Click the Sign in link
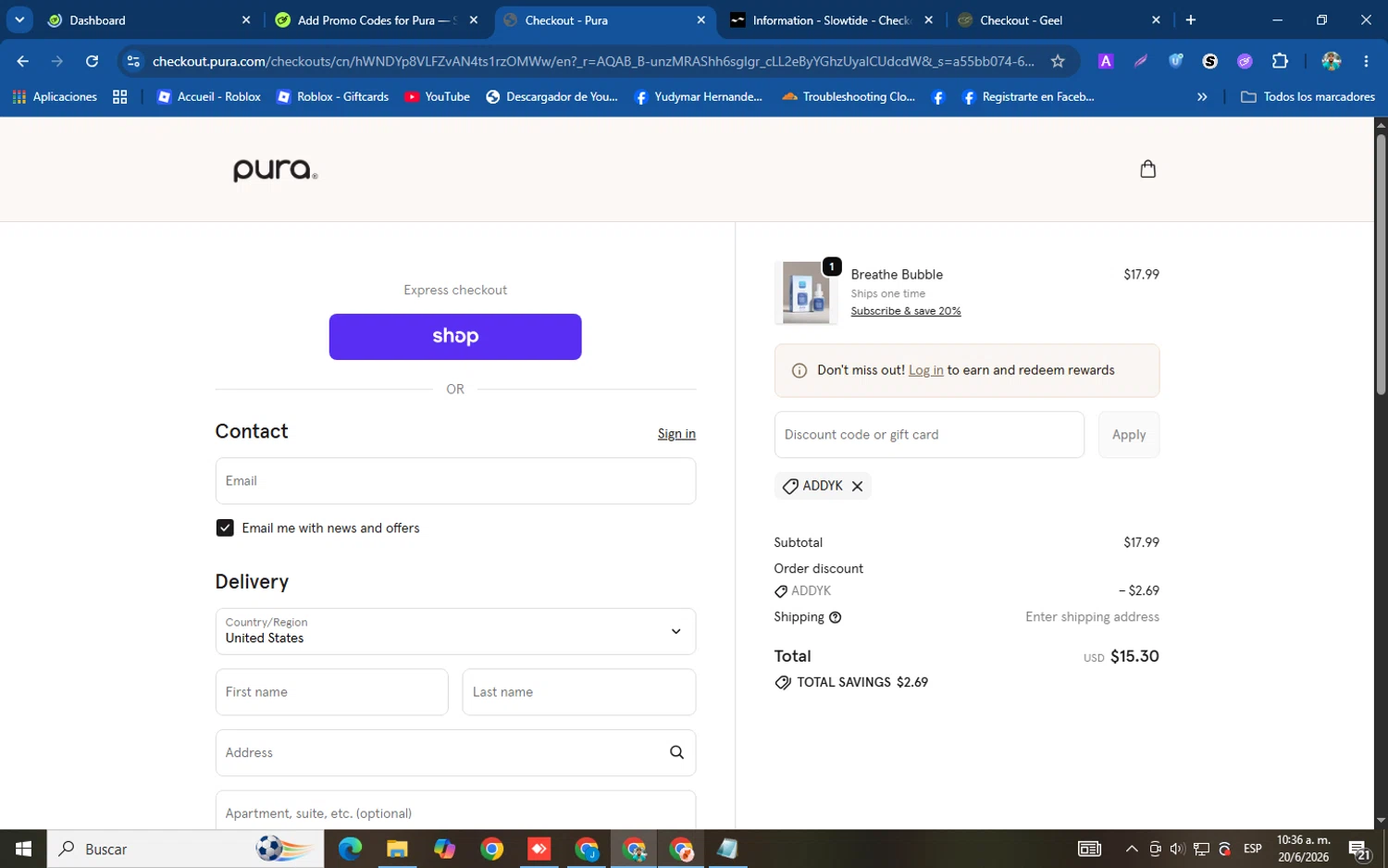This screenshot has width=1388, height=868. tap(676, 434)
